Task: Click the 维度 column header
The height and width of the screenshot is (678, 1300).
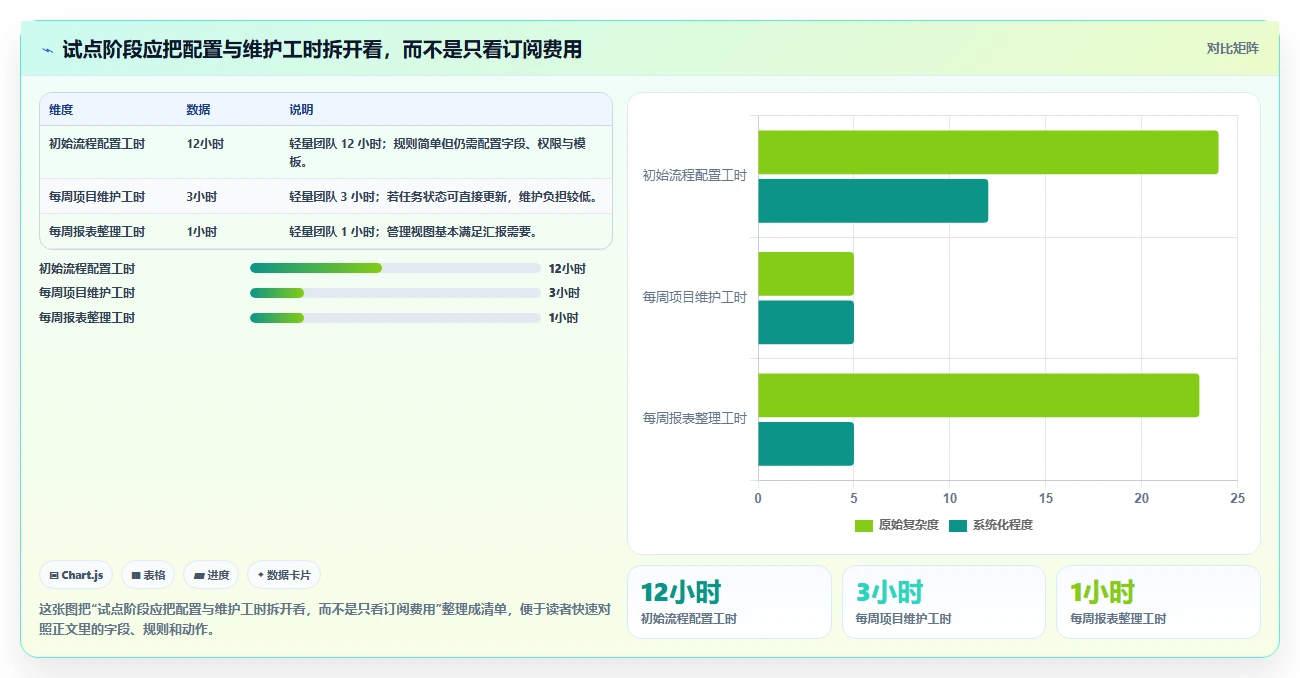Action: pyautogui.click(x=61, y=110)
